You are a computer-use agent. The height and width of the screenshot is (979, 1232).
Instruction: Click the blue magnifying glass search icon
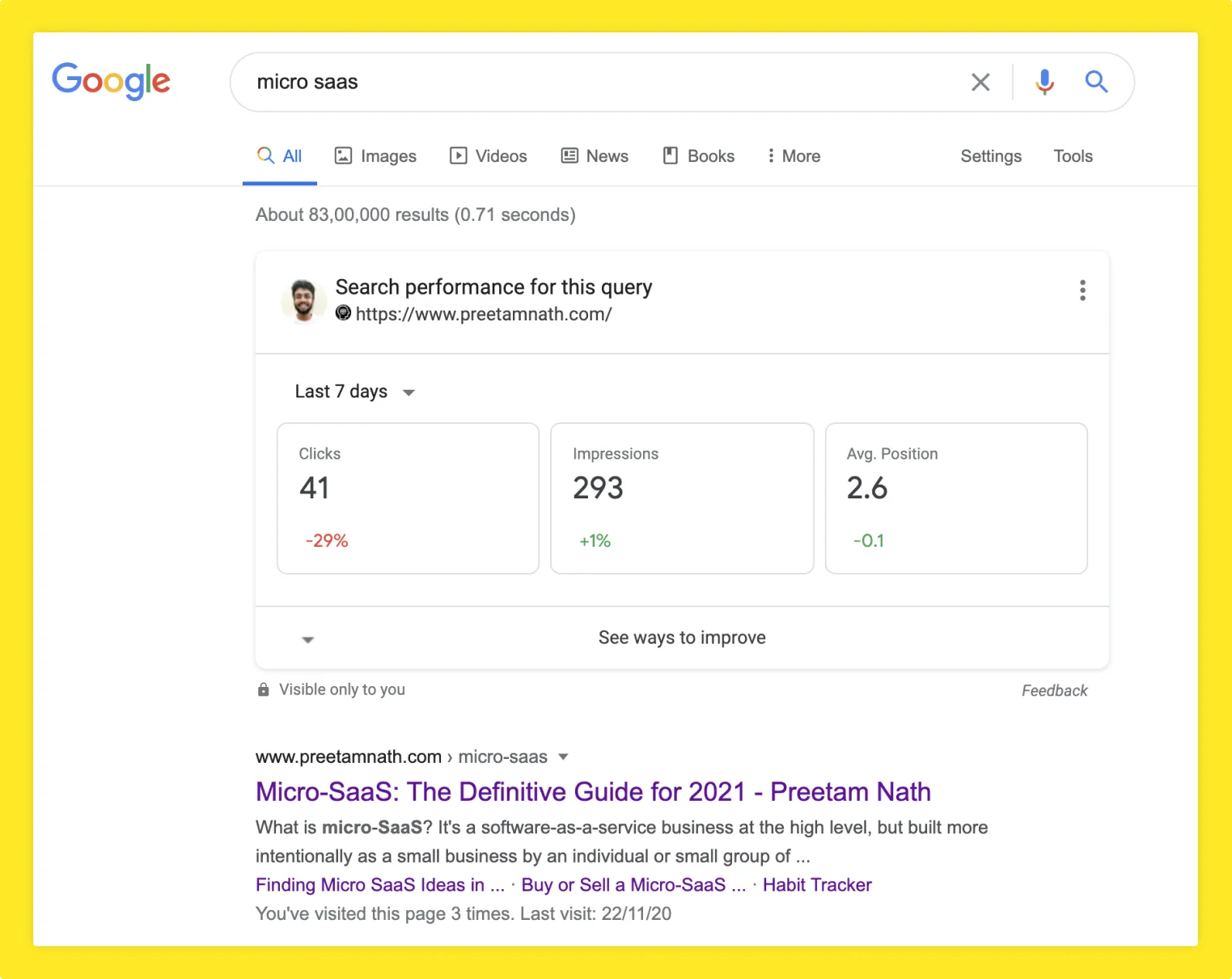pyautogui.click(x=1096, y=82)
